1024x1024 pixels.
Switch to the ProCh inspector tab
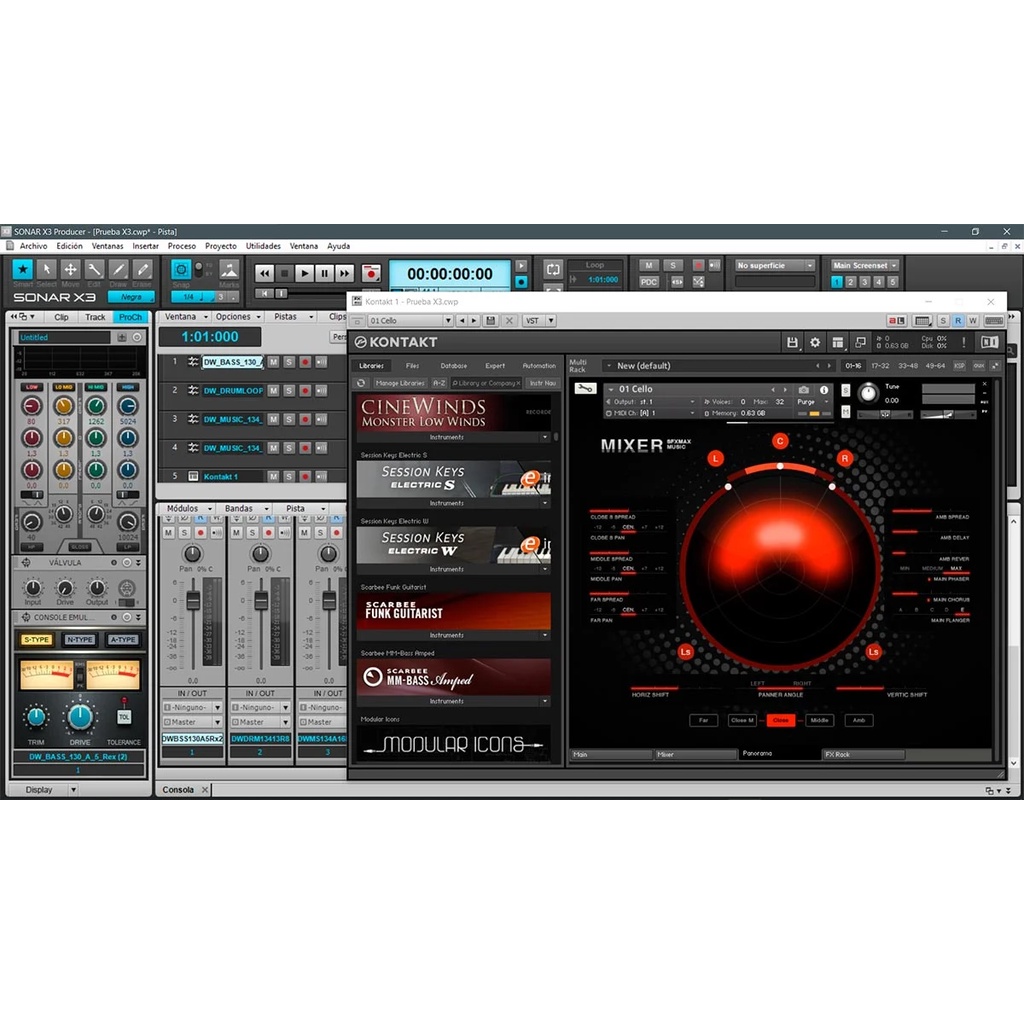[x=130, y=317]
